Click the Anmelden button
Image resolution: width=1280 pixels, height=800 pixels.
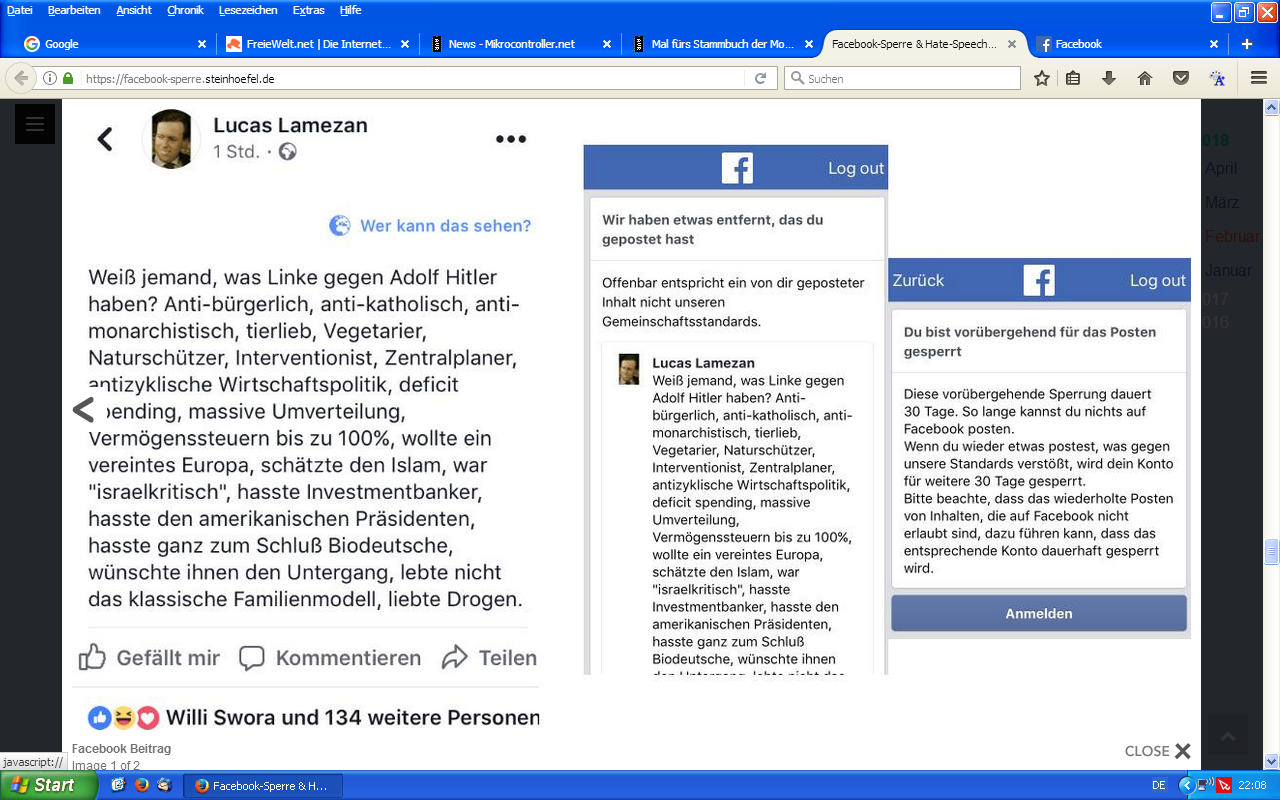(1039, 613)
